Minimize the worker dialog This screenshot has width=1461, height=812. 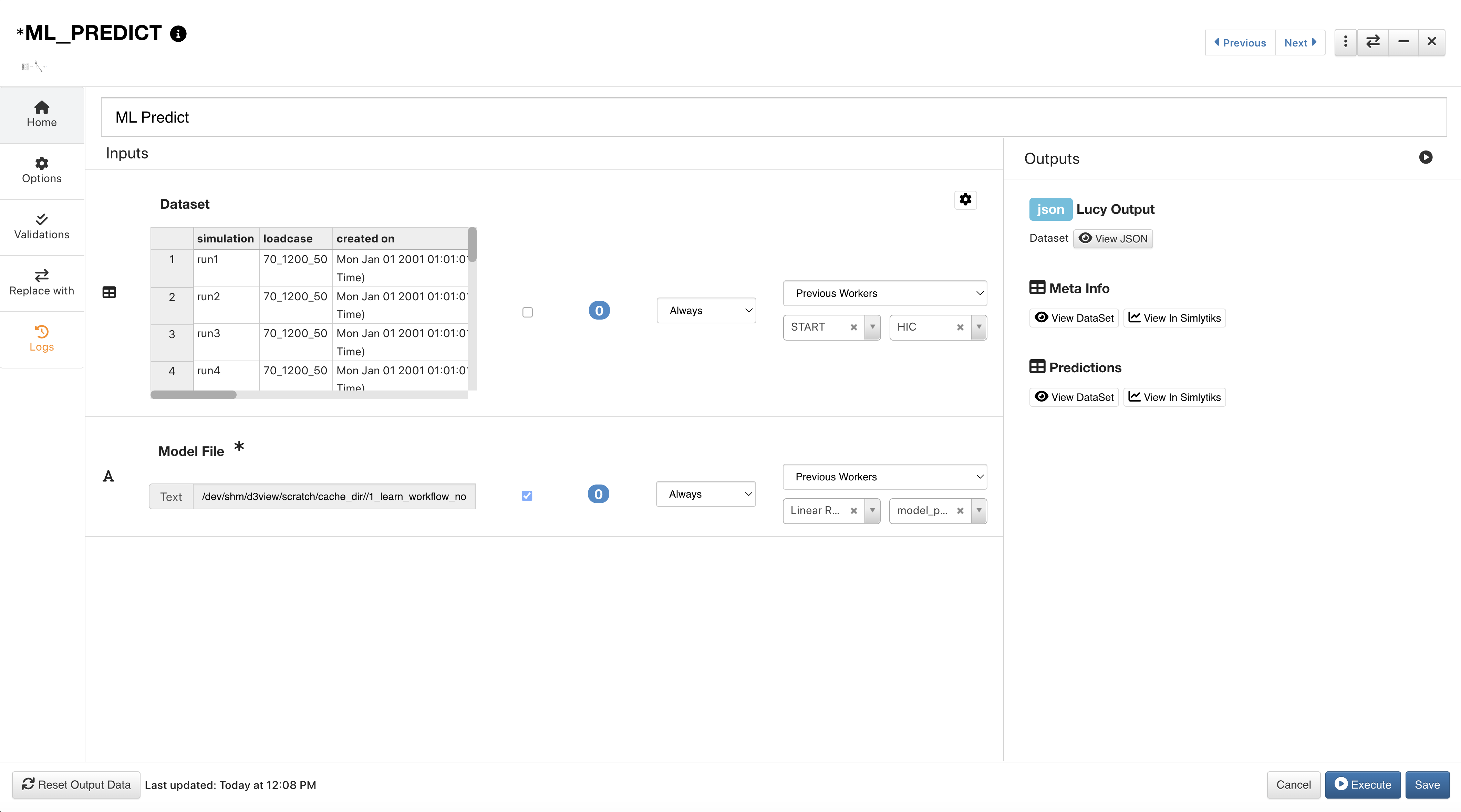click(1403, 42)
